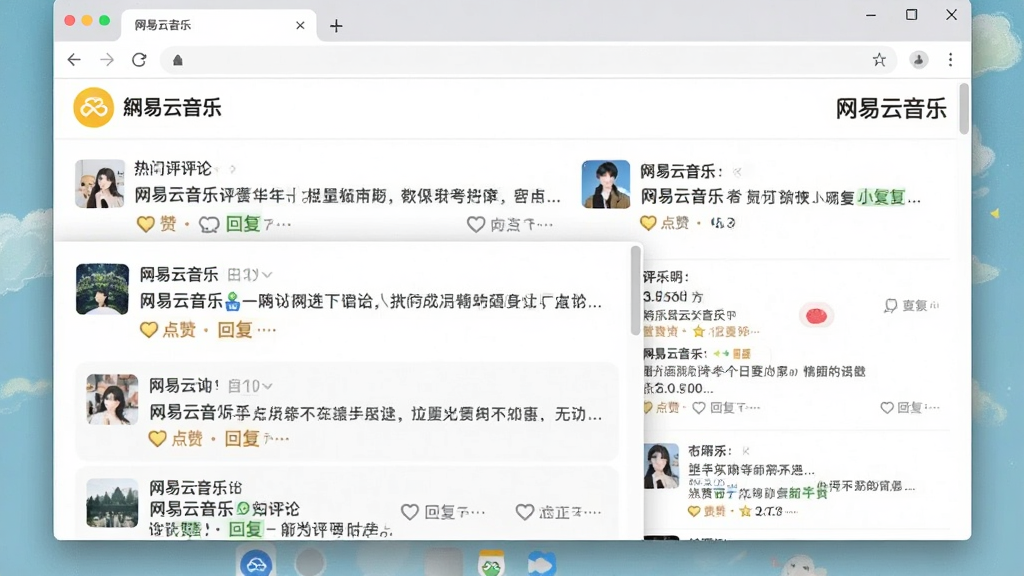Open the avatar of the 网易云讷 comment
This screenshot has width=1024, height=576.
point(112,399)
